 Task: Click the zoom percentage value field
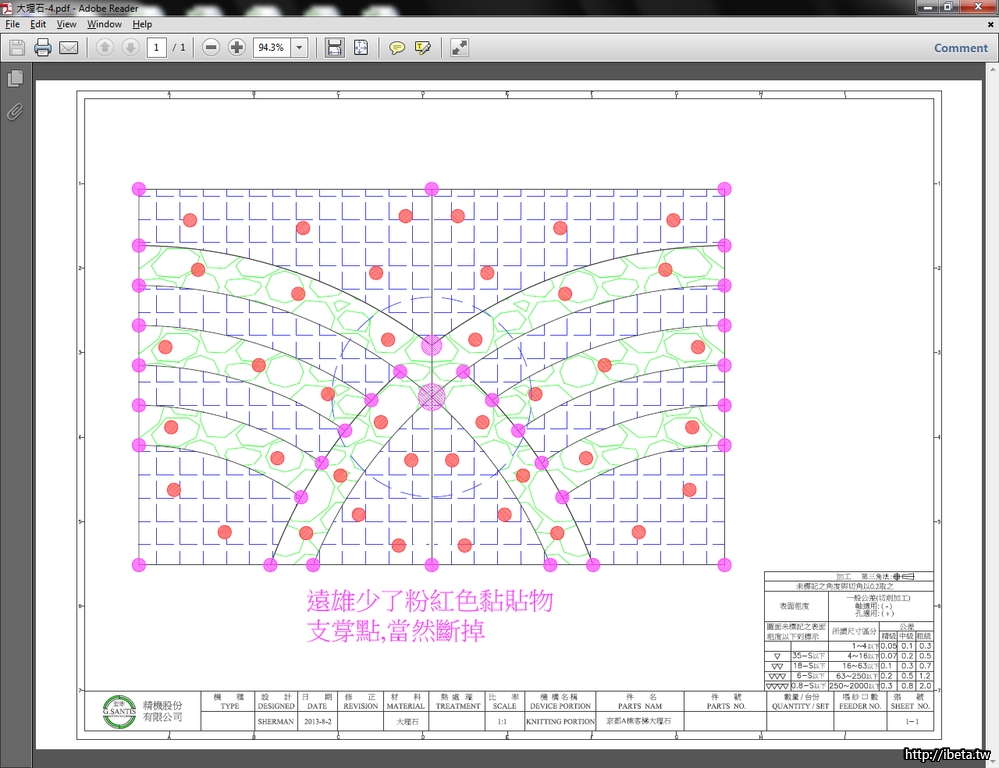tap(271, 47)
